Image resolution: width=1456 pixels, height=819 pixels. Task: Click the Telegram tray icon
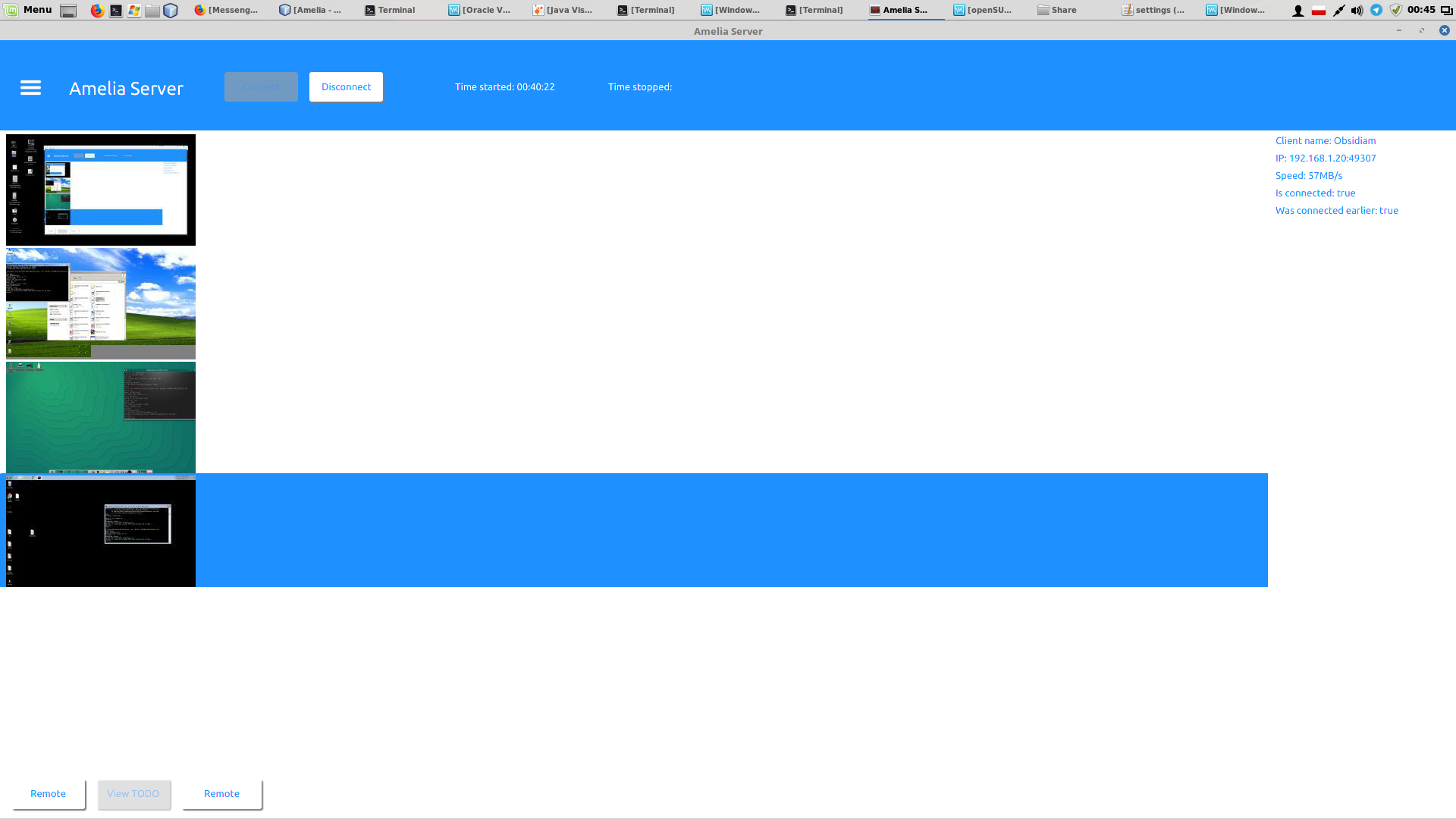(1376, 11)
